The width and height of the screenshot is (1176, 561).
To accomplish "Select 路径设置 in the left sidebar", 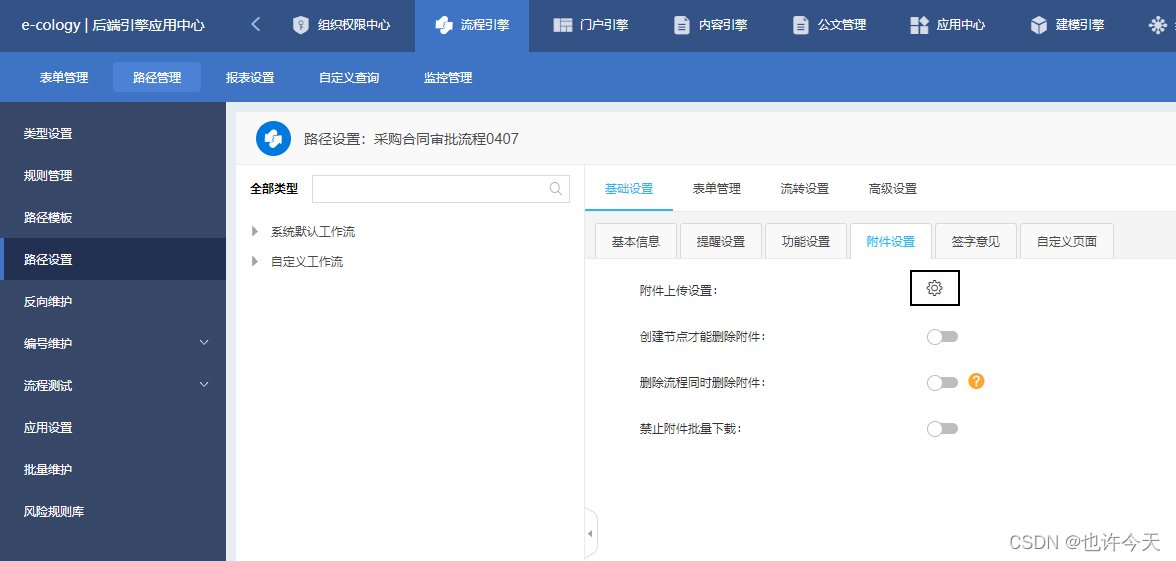I will 112,260.
